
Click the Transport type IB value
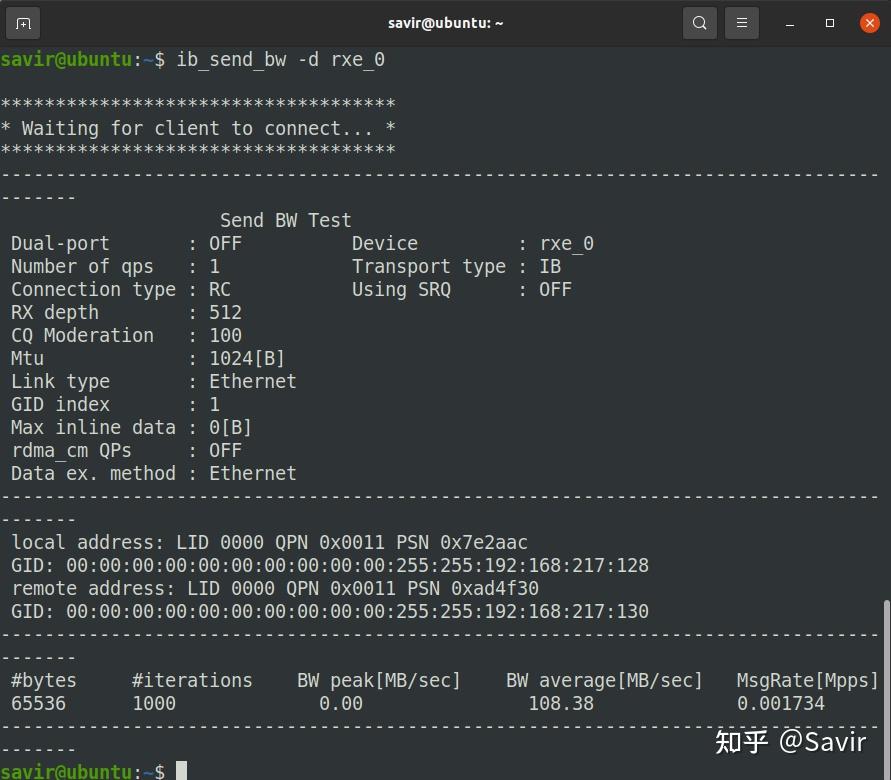click(x=549, y=266)
